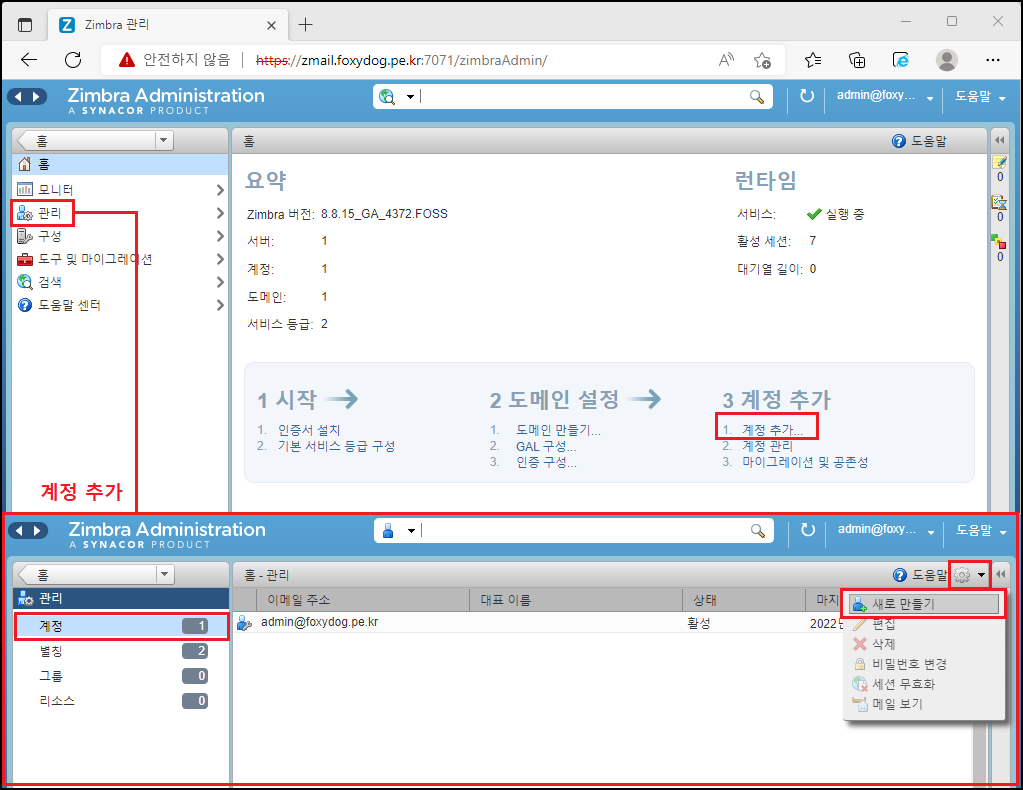Close the Zimbra 관리 tab
The width and height of the screenshot is (1023, 790).
click(271, 25)
